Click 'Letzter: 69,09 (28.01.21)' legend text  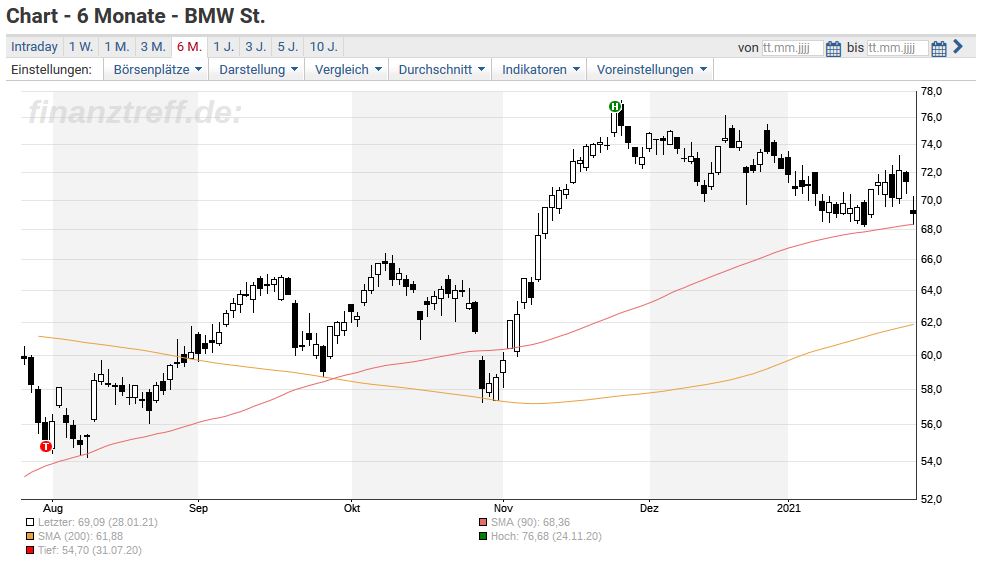coord(98,522)
